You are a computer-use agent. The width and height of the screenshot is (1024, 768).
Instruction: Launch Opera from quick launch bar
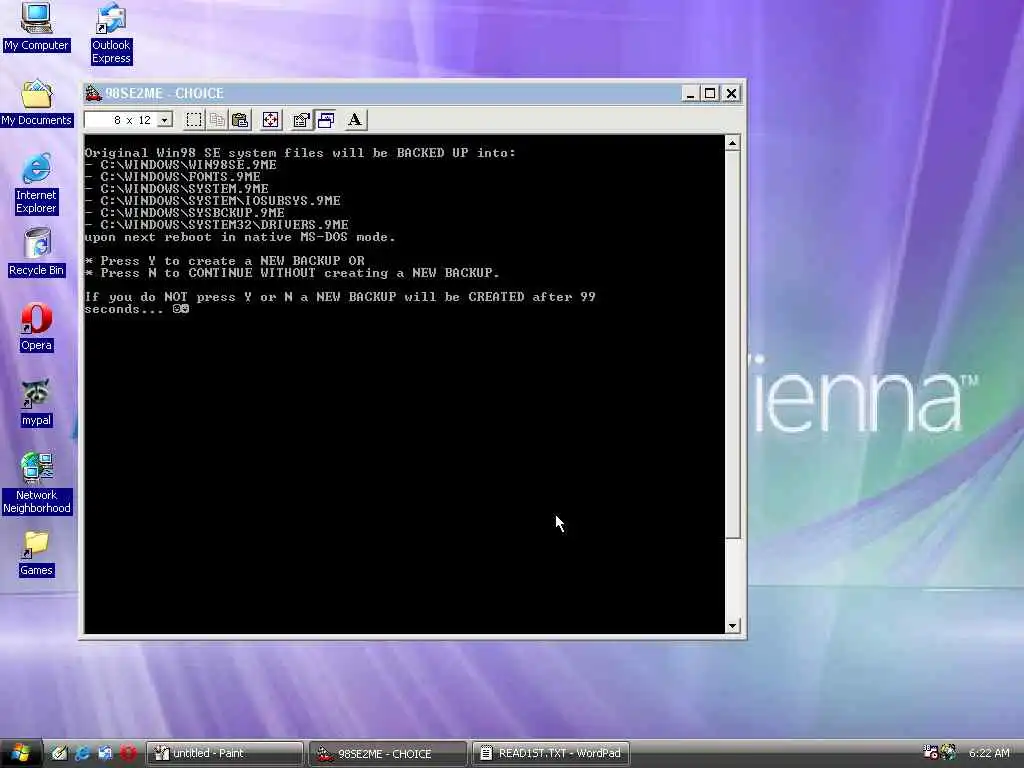(128, 753)
